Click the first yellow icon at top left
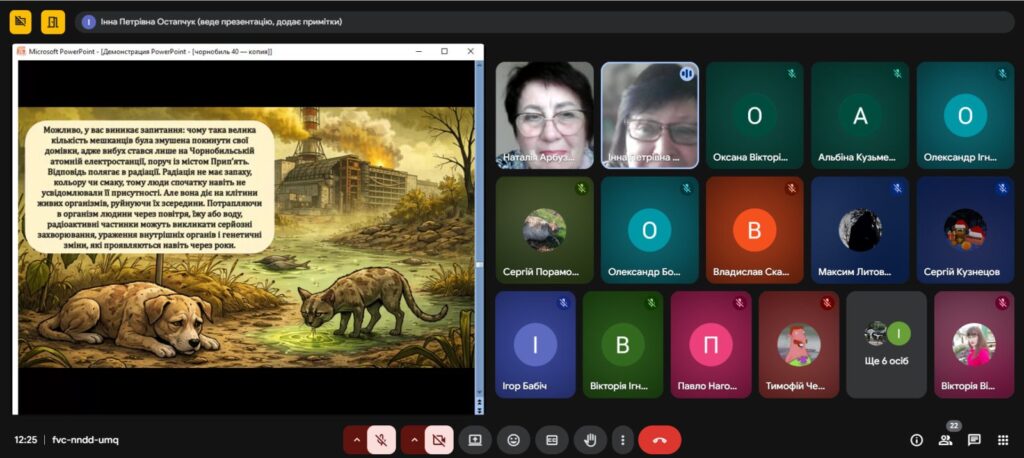The image size is (1024, 458). point(20,21)
